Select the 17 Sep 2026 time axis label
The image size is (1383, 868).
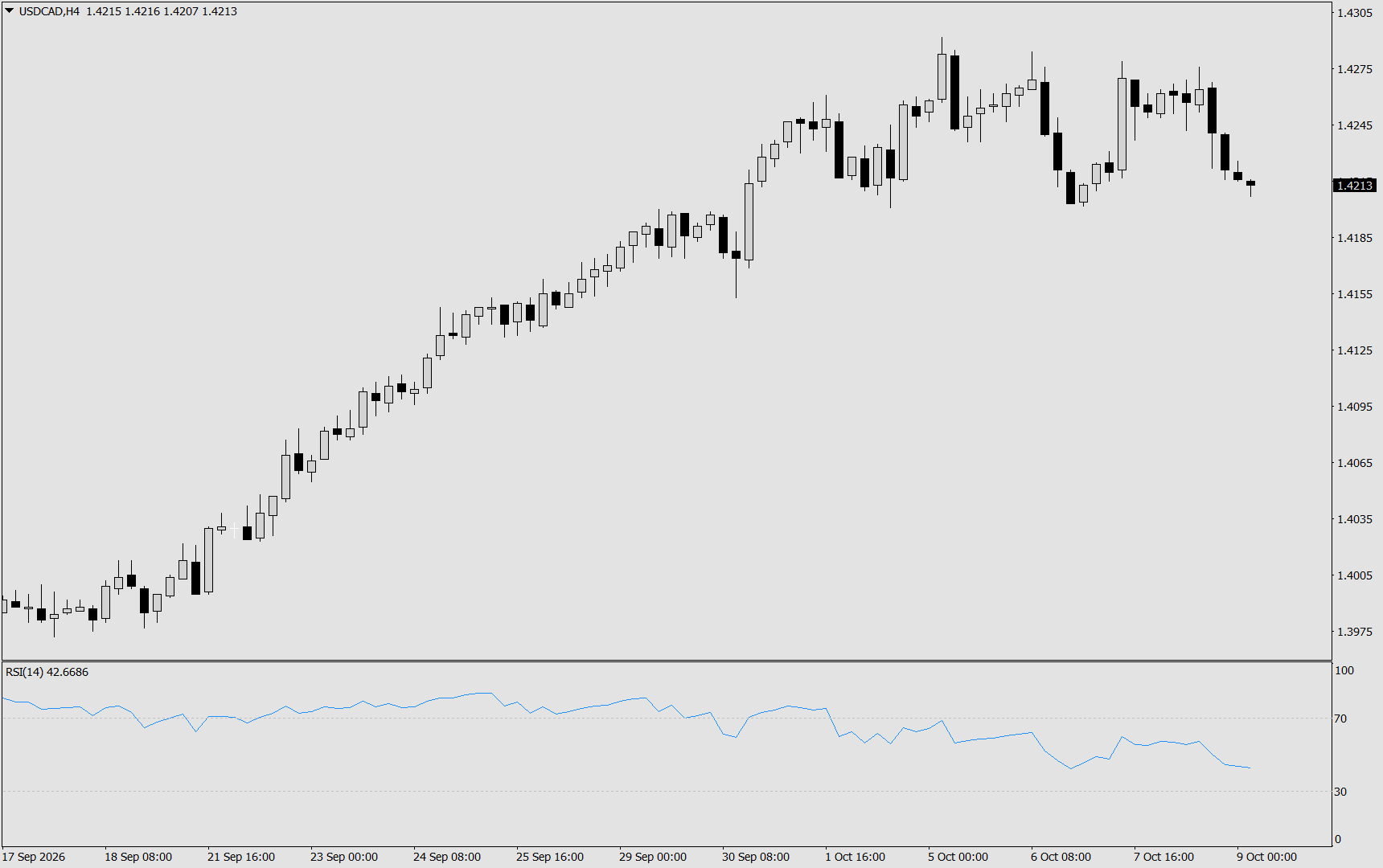click(34, 857)
